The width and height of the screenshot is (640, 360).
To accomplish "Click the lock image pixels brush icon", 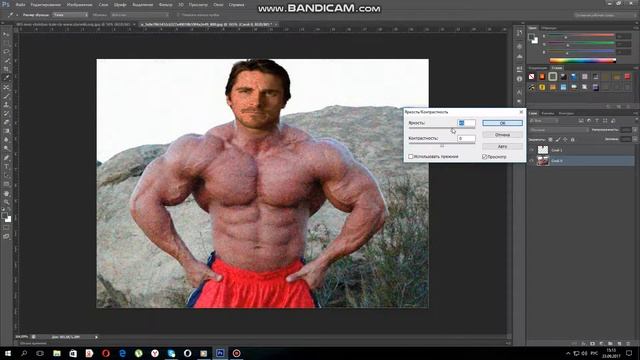I will click(558, 140).
